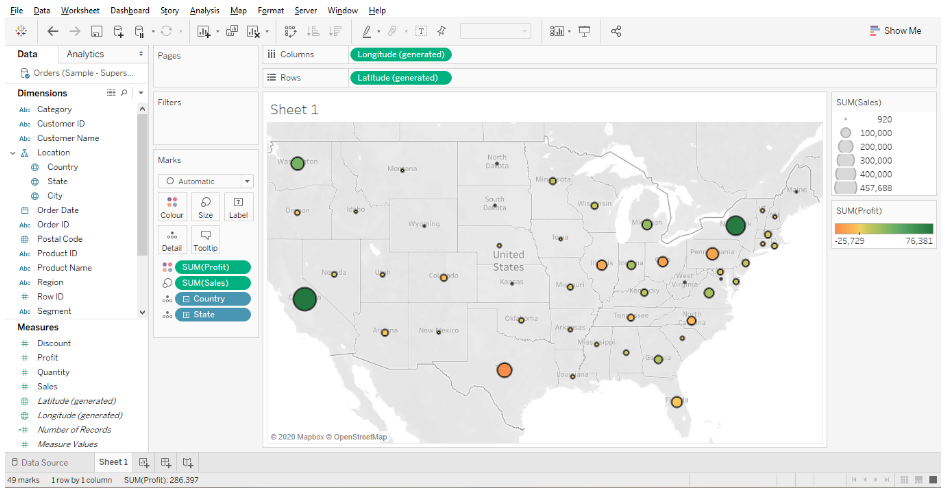Collapse the Location hierarchy in Dimensions

click(x=13, y=153)
